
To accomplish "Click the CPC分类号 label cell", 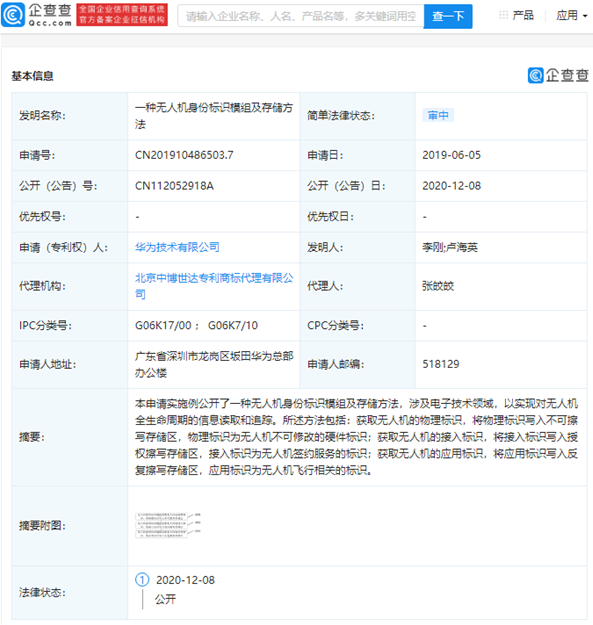I will [x=357, y=325].
